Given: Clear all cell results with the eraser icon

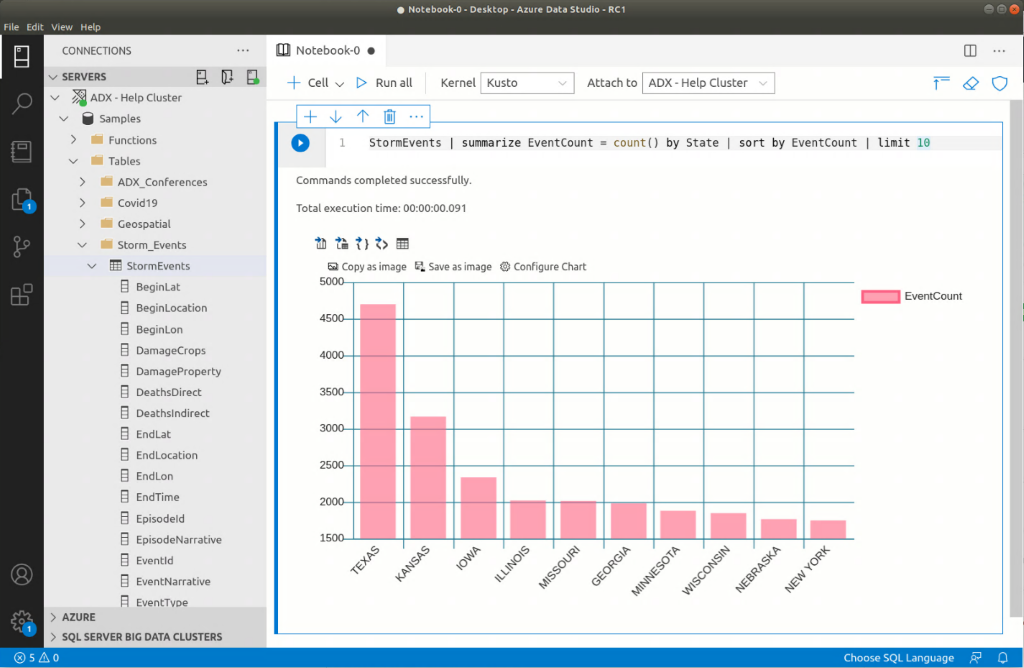Looking at the screenshot, I should pos(969,84).
